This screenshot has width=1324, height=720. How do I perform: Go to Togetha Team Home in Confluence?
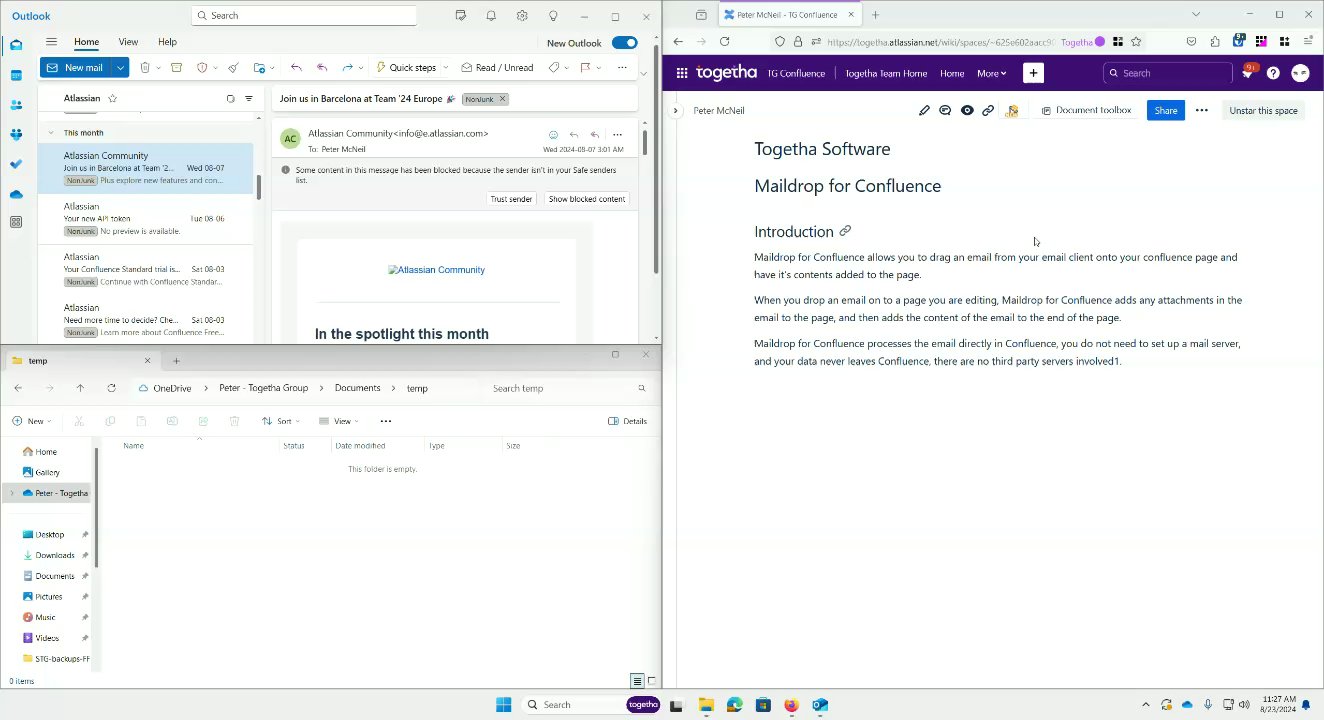886,73
